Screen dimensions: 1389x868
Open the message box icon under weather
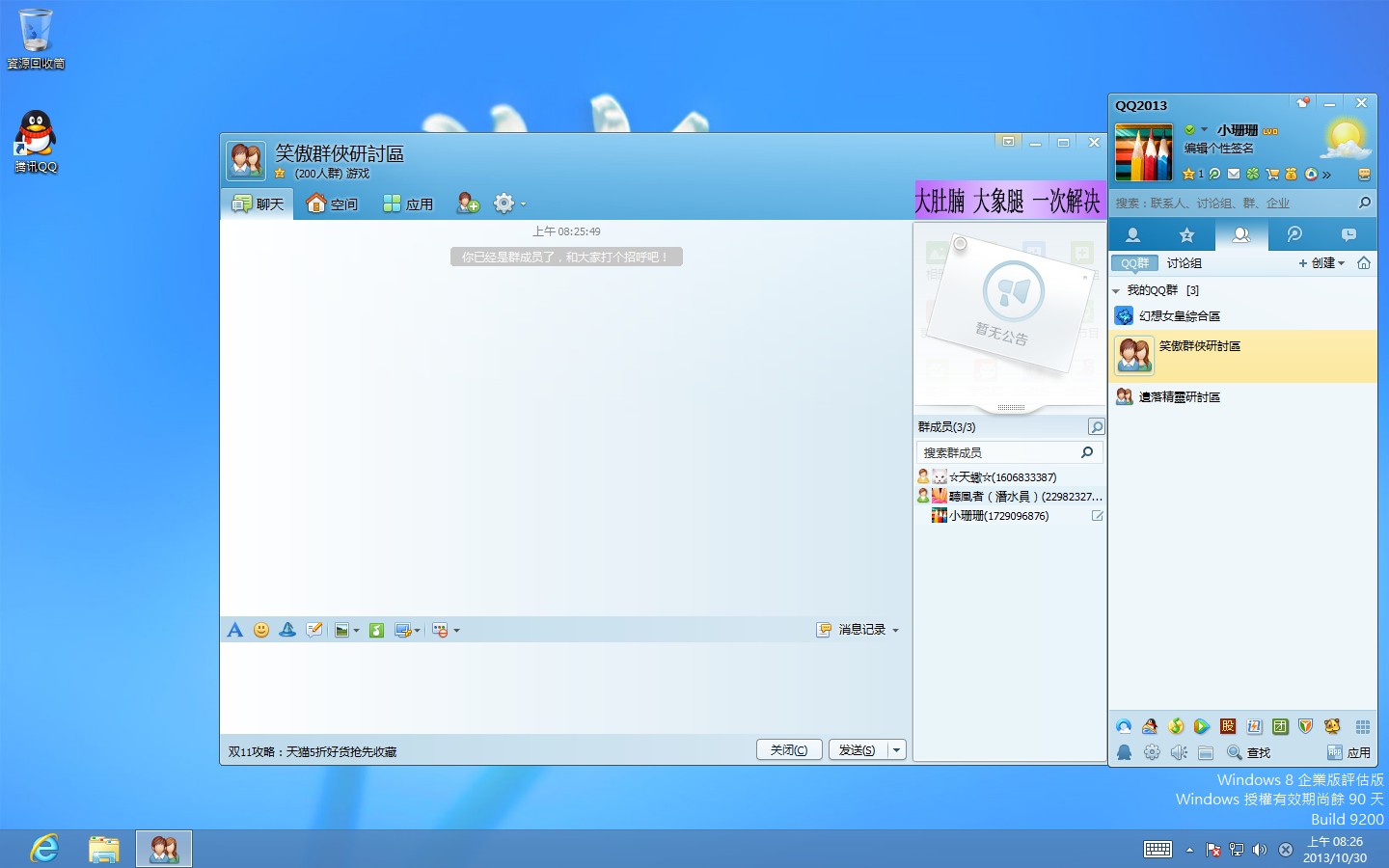(x=1364, y=175)
